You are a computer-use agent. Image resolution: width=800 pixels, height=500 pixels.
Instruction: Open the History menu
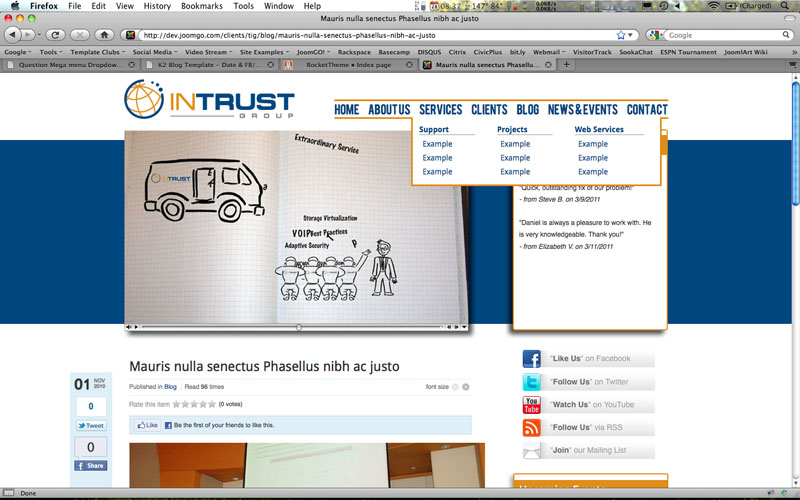pos(157,6)
